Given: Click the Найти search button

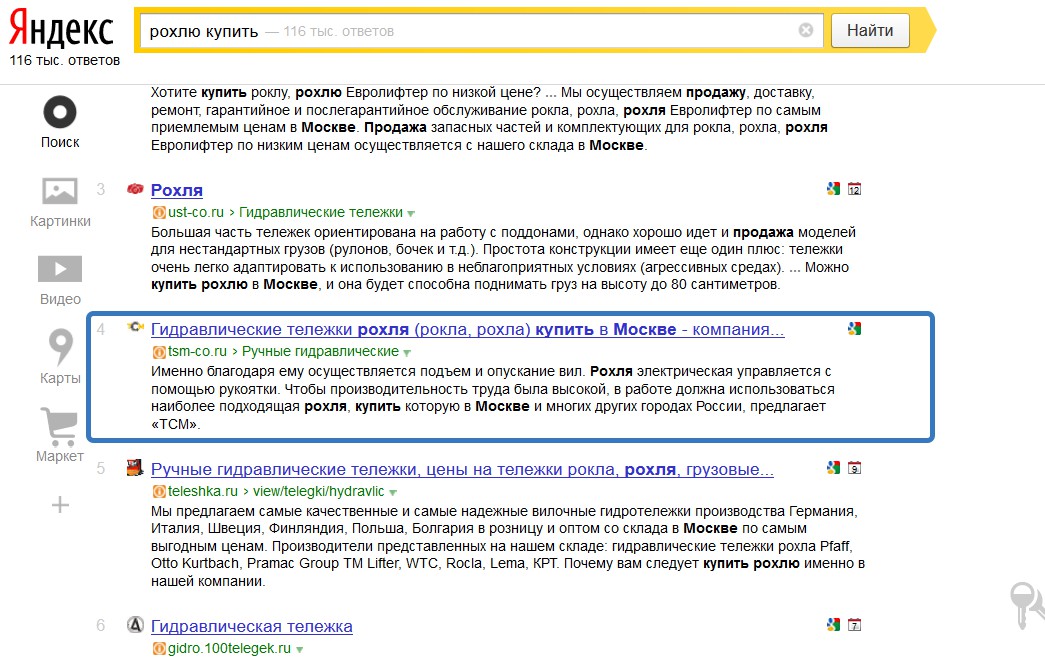Looking at the screenshot, I should (x=870, y=31).
